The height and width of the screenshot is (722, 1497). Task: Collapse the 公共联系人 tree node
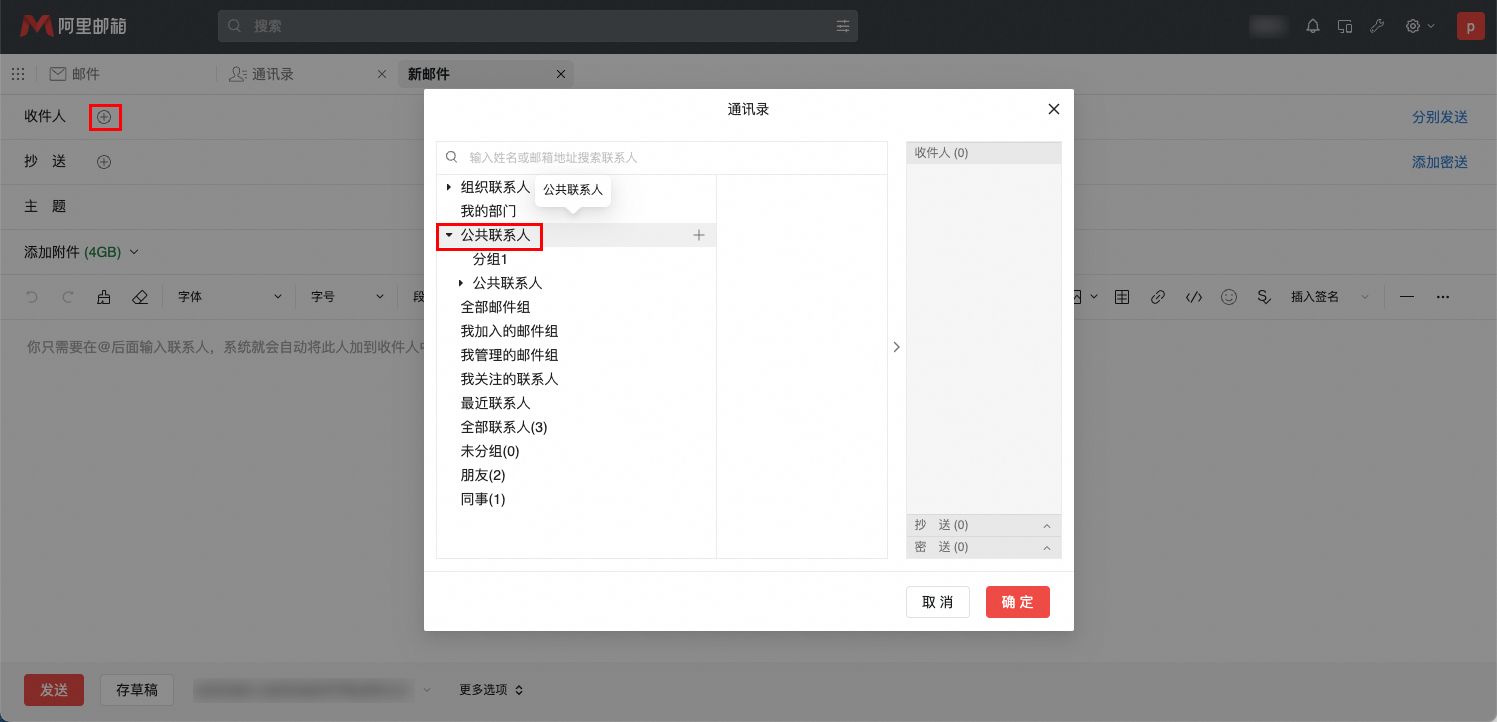pyautogui.click(x=449, y=235)
